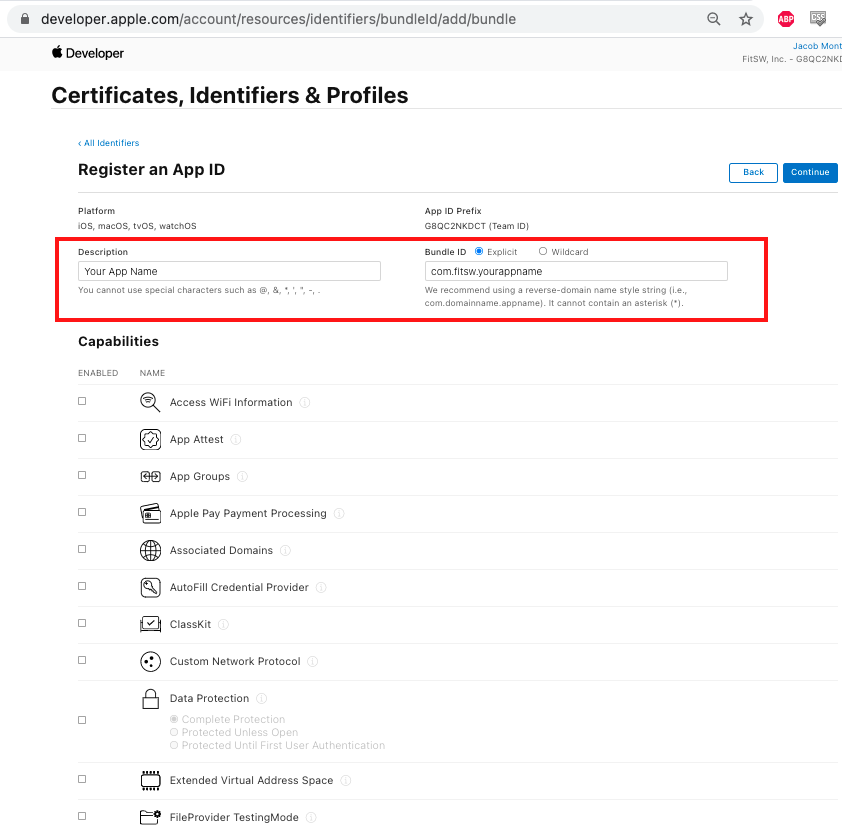
Task: Click the Custom Network Protocol icon
Action: 150,661
